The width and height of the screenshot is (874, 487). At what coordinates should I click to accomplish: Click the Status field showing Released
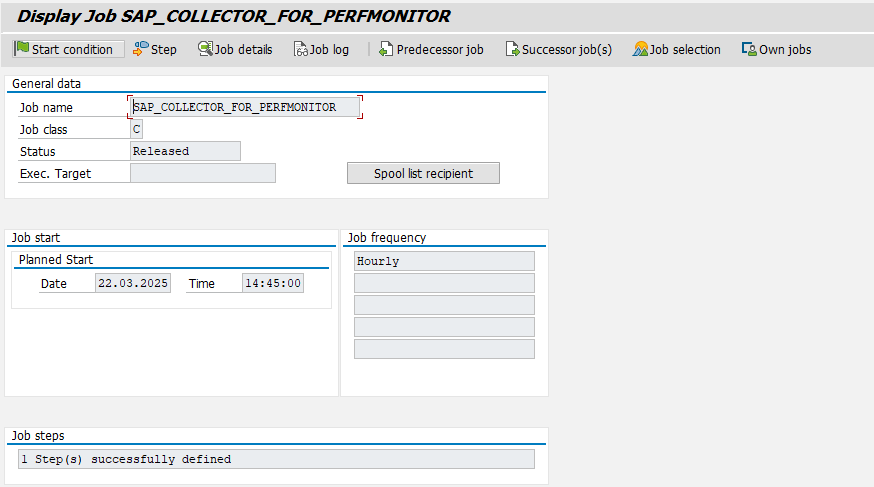pyautogui.click(x=186, y=151)
